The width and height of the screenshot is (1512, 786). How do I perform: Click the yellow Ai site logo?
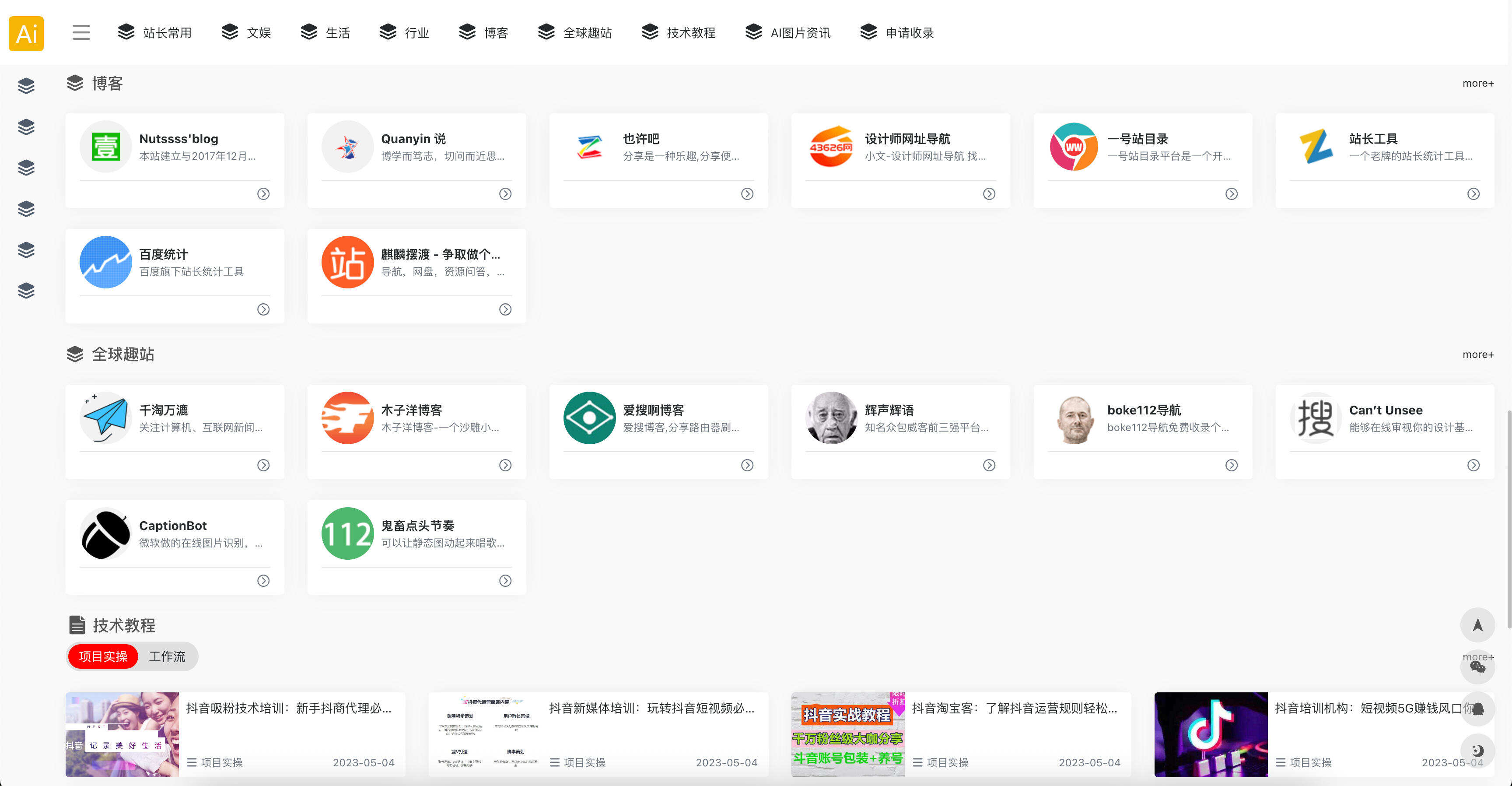click(26, 34)
